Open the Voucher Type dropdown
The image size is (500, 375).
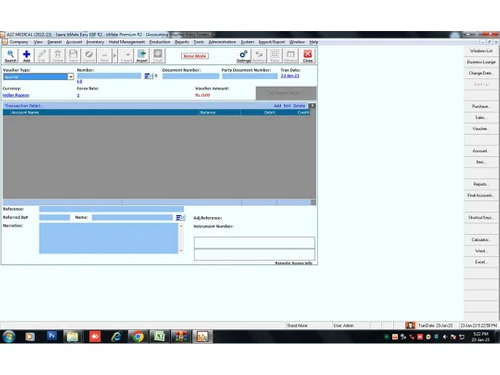(x=71, y=77)
